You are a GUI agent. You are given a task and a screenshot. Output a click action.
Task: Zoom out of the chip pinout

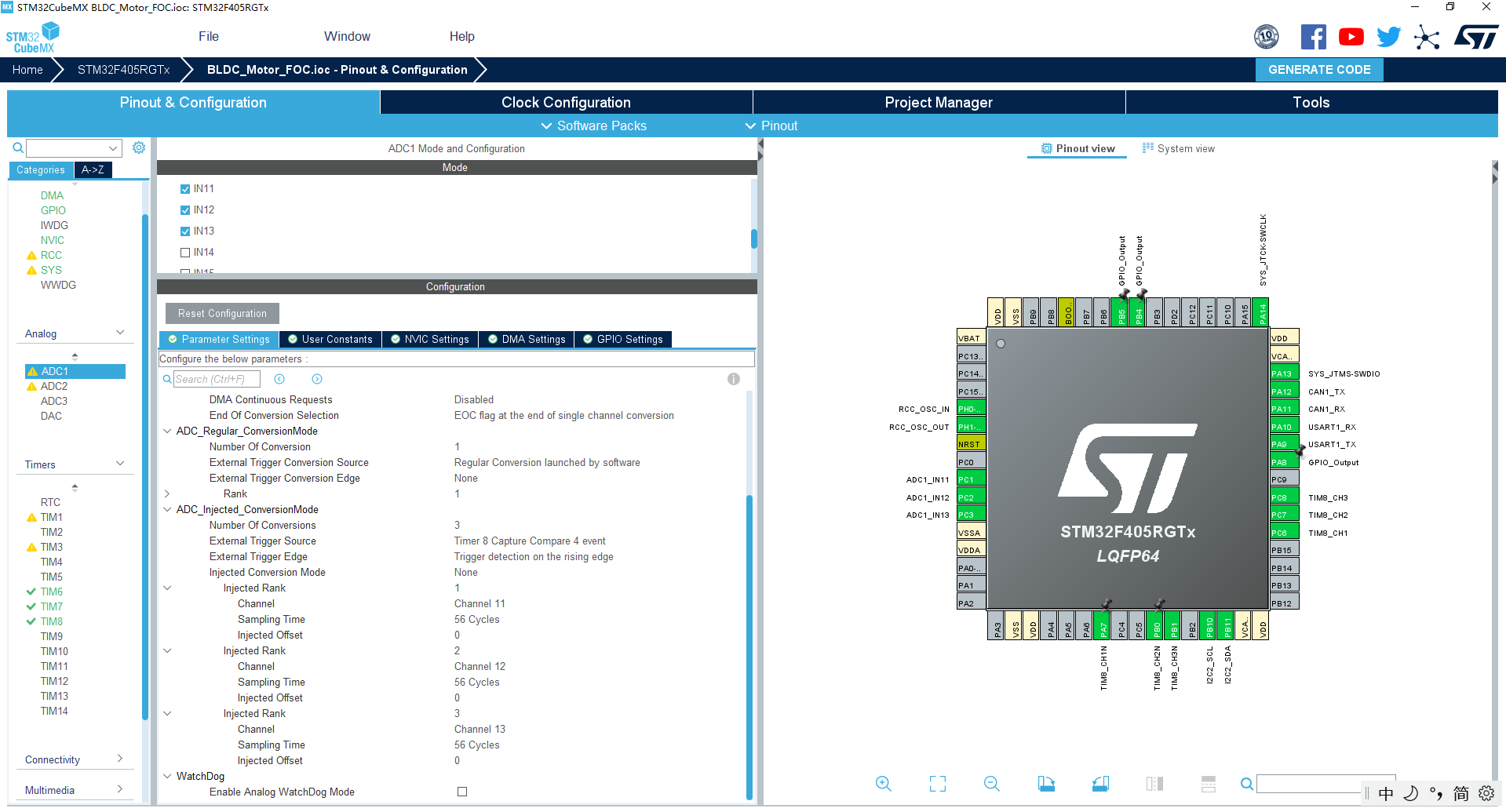click(992, 784)
